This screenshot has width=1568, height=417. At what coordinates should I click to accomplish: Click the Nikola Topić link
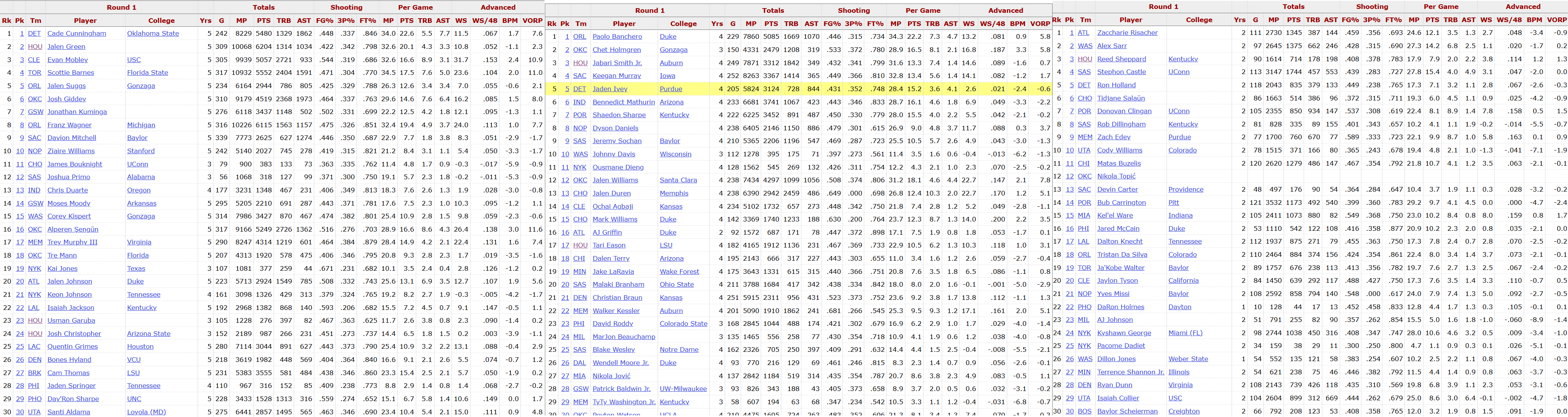(x=1117, y=176)
